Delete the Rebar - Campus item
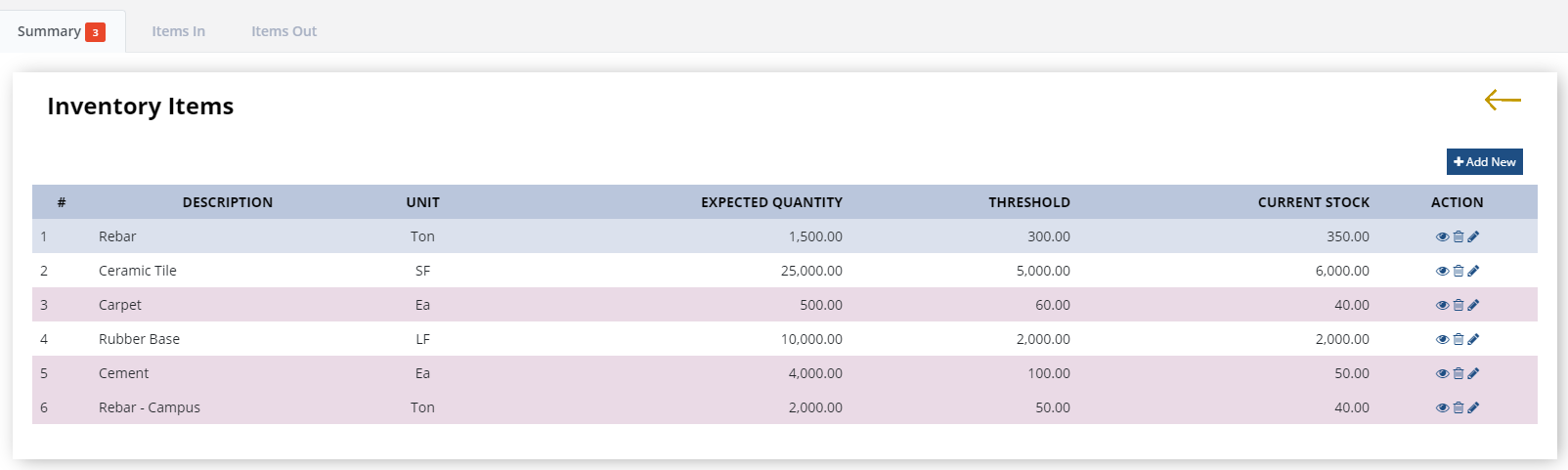 [x=1459, y=407]
